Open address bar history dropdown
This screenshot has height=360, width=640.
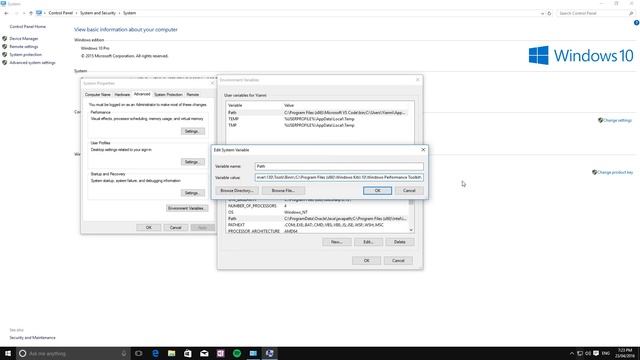(542, 13)
